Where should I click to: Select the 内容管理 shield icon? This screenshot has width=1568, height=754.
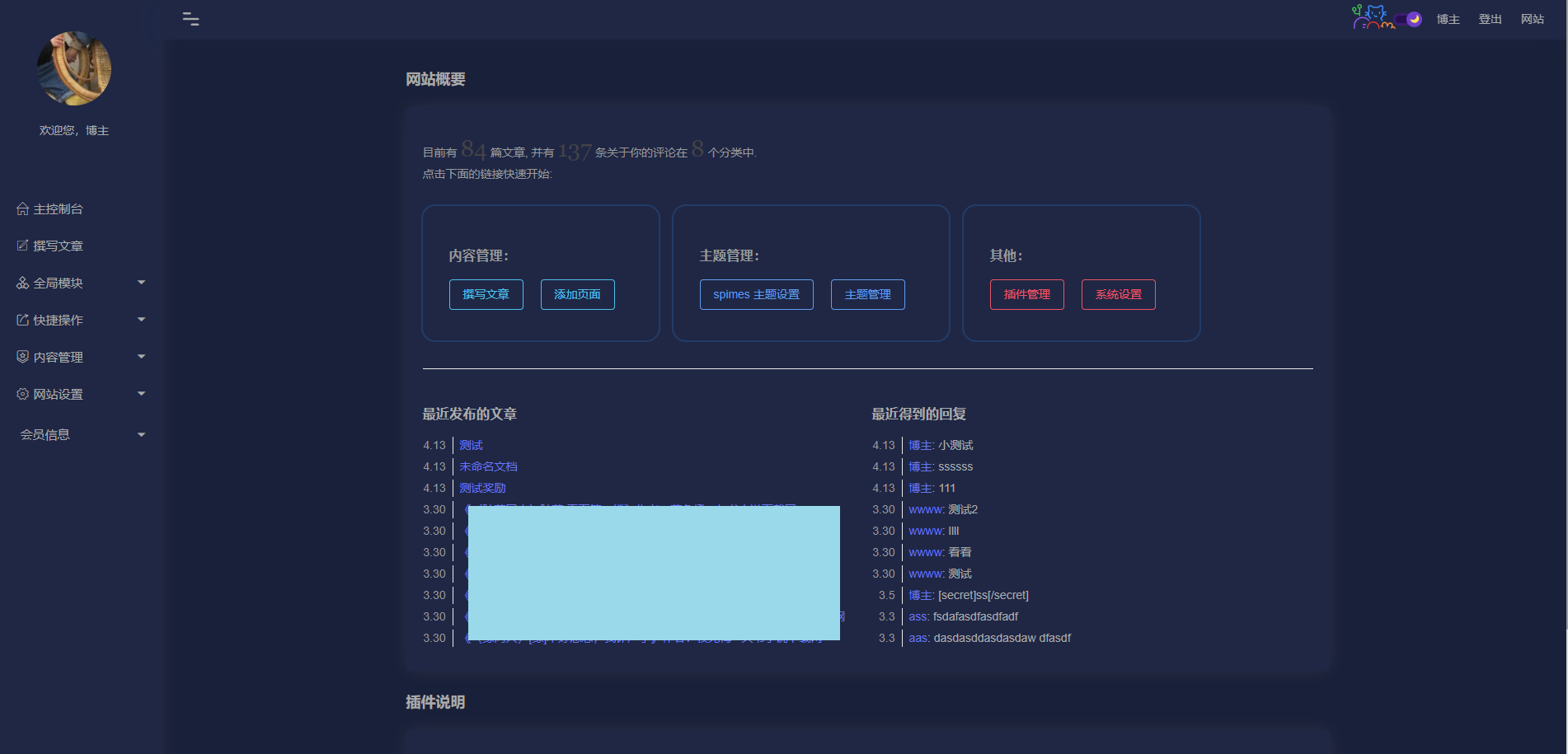(22, 356)
